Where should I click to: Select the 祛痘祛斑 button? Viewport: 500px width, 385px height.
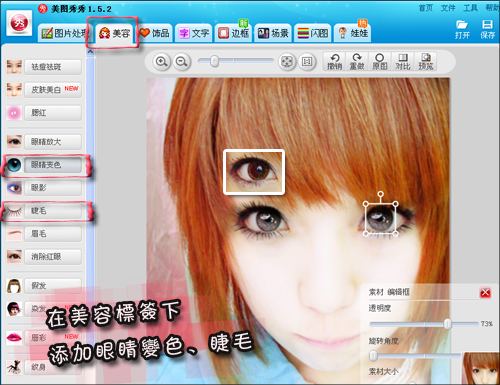53,67
